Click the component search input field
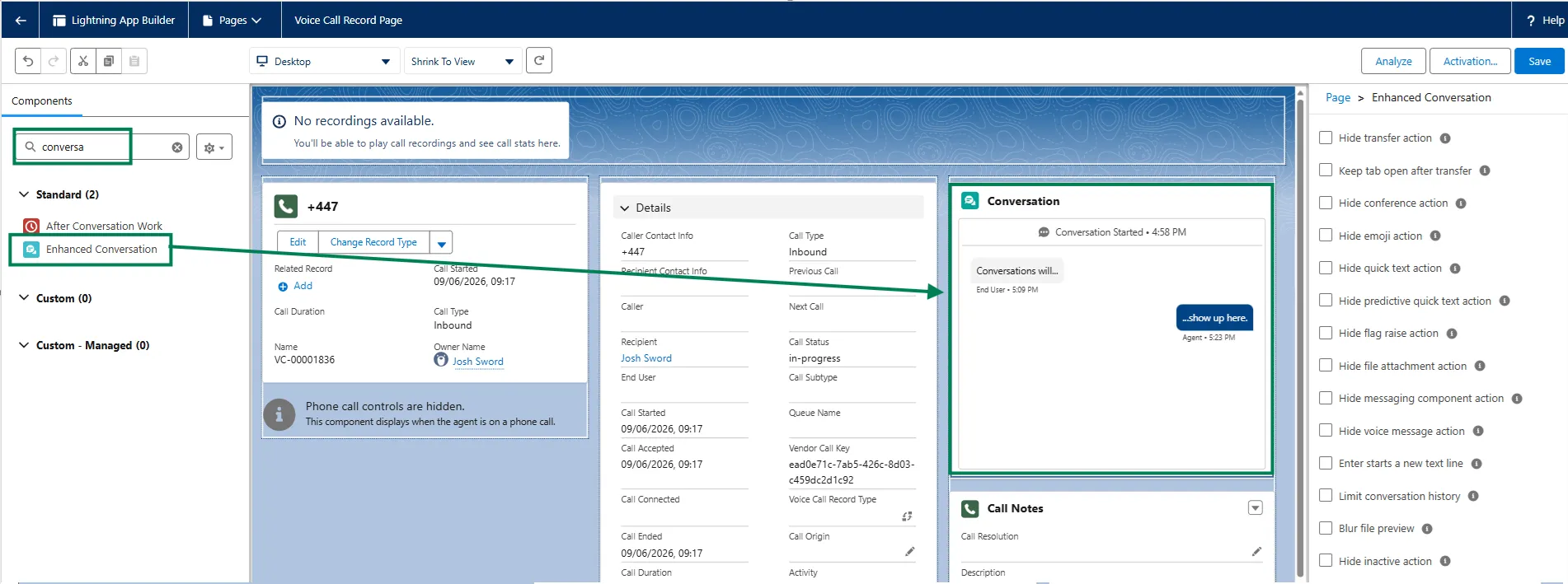This screenshot has height=584, width=1568. pyautogui.click(x=102, y=147)
